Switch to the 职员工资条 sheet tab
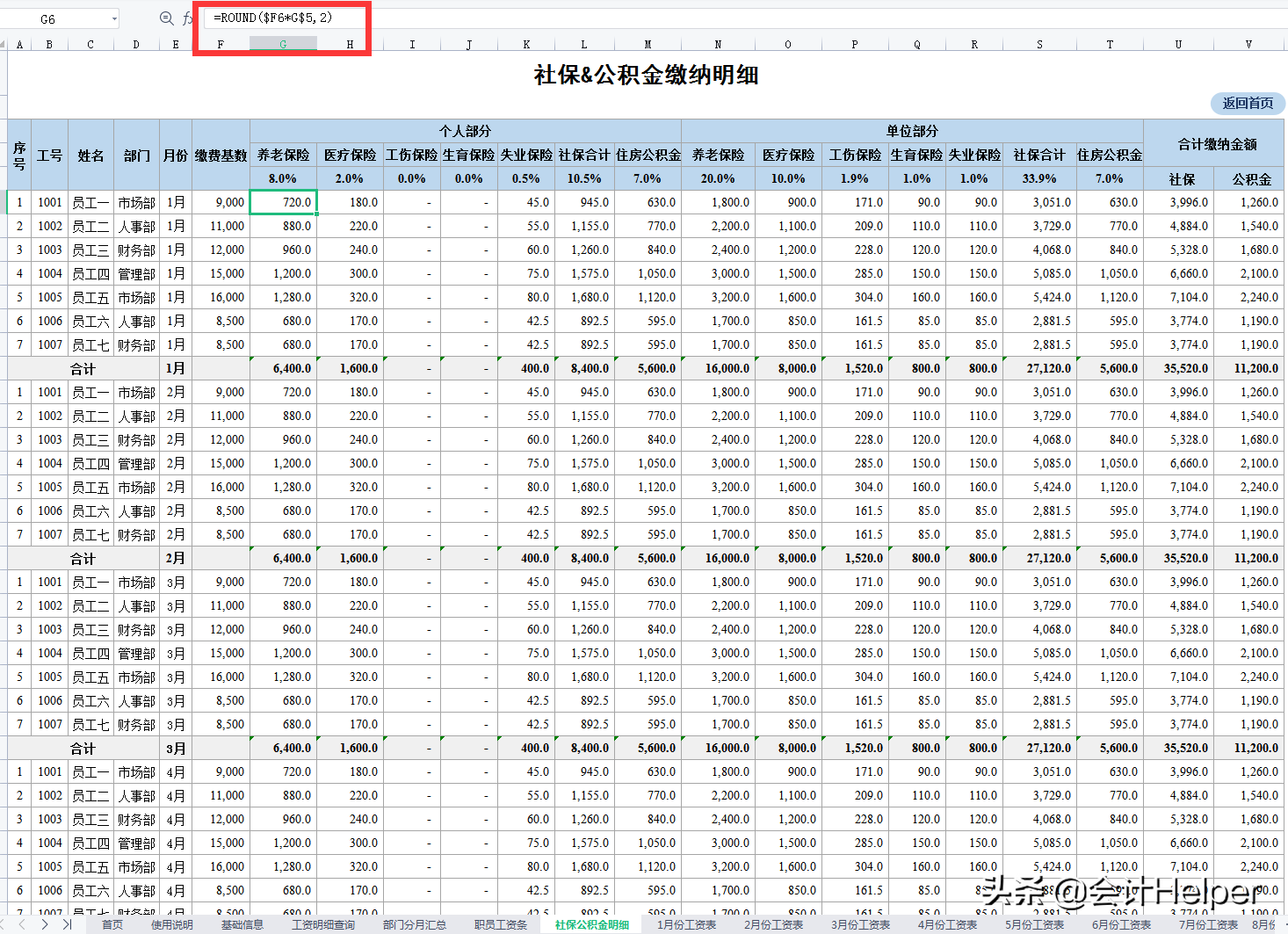This screenshot has width=1288, height=934. pyautogui.click(x=501, y=924)
